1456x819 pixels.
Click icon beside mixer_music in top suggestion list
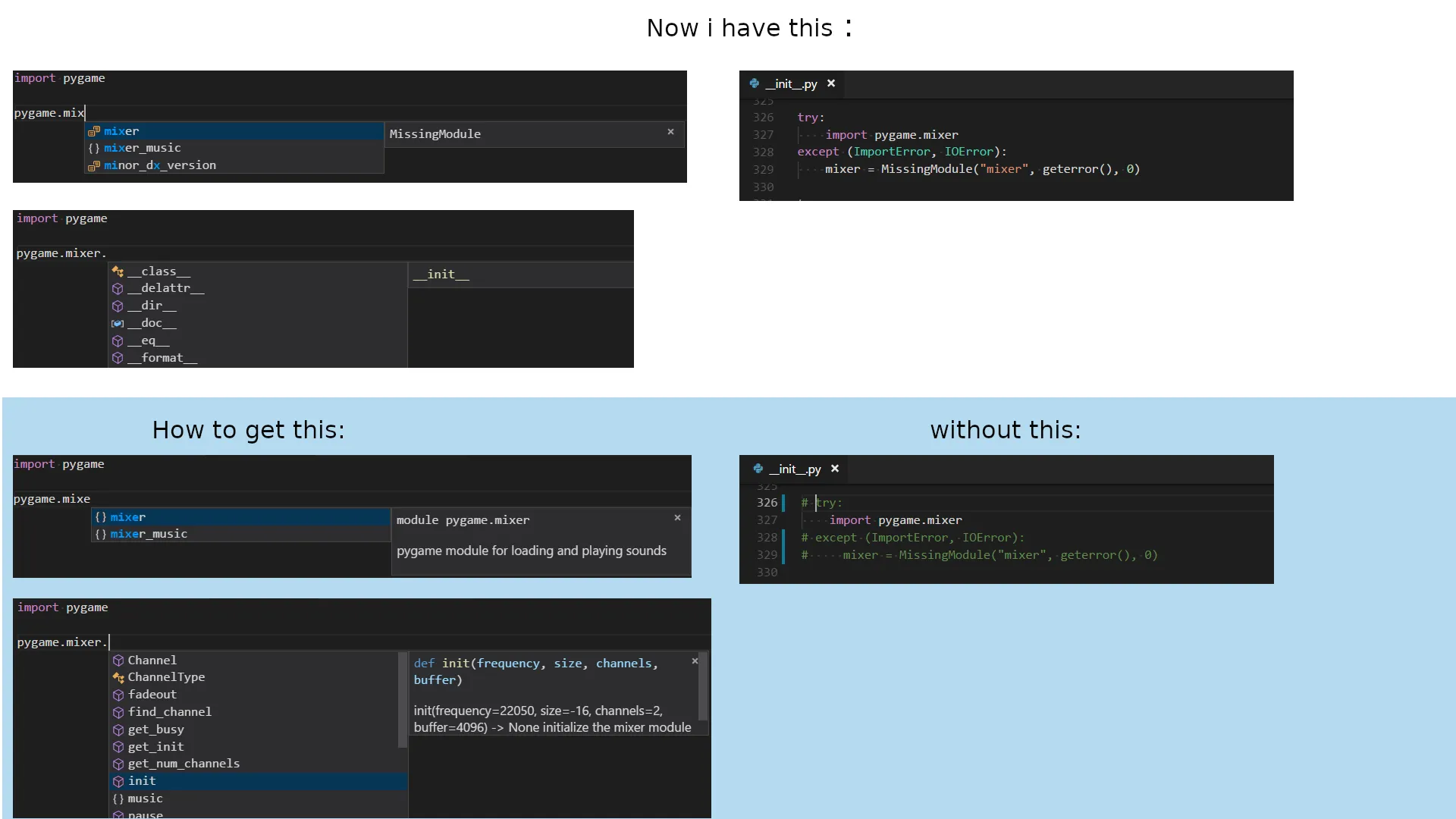coord(94,149)
